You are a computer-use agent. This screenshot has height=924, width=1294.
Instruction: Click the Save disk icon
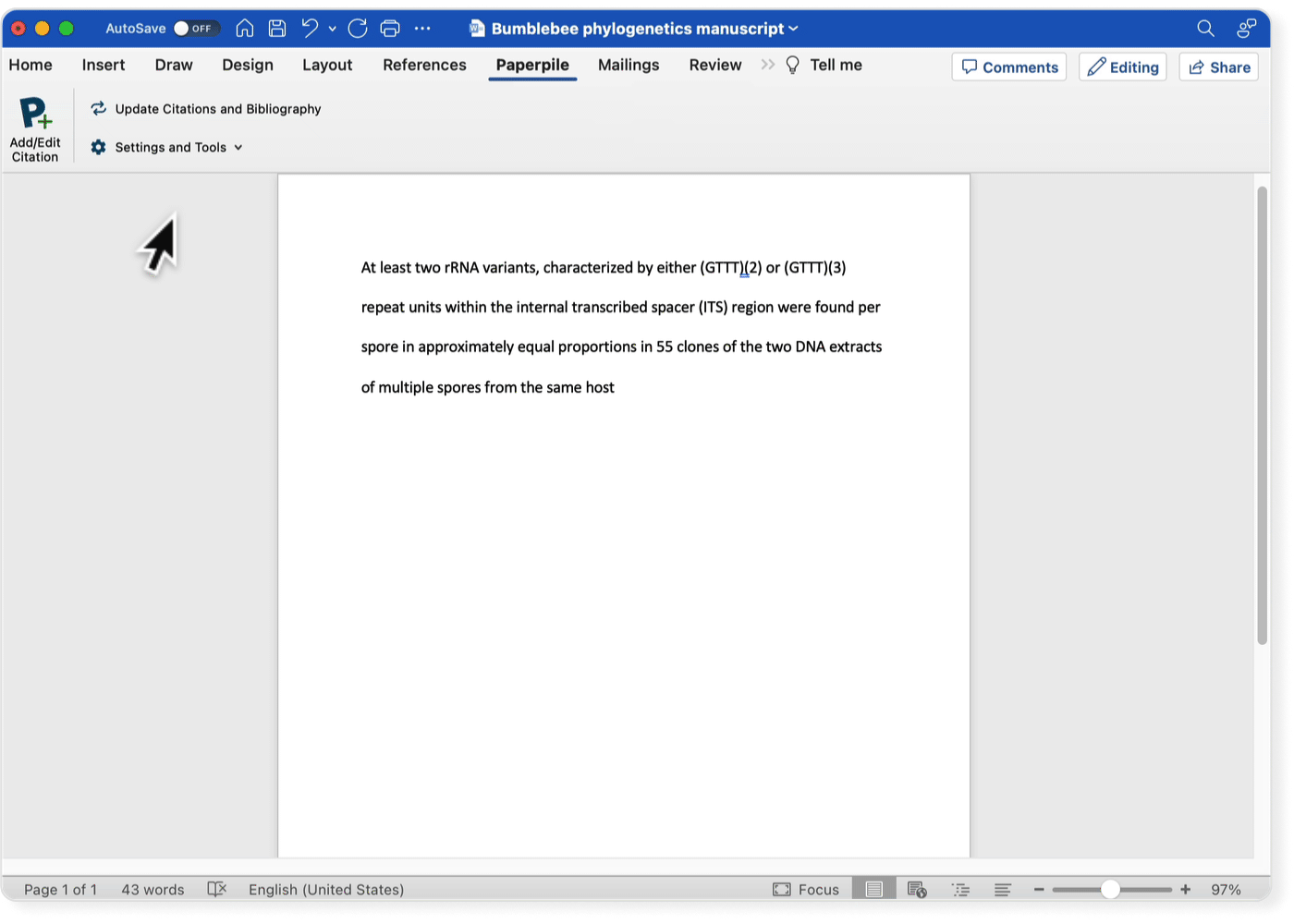276,29
